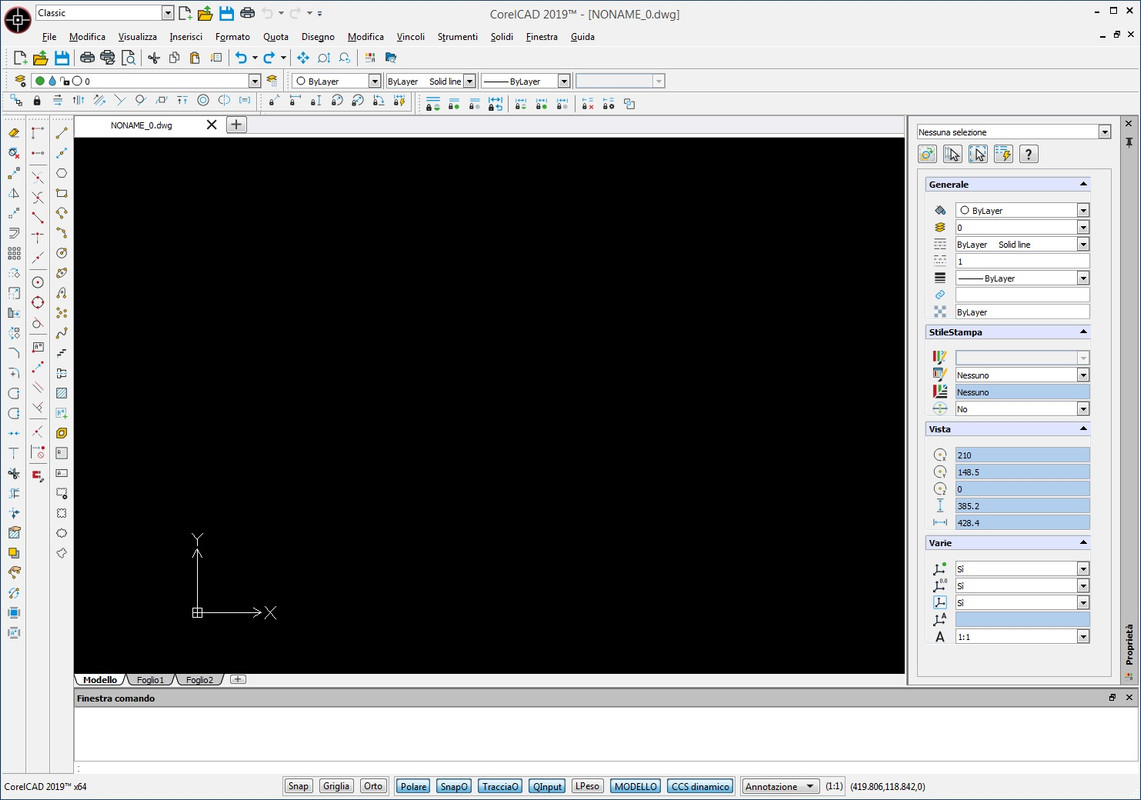This screenshot has height=800, width=1141.
Task: Click the Paste clipboard icon in main toolbar
Action: pyautogui.click(x=194, y=58)
